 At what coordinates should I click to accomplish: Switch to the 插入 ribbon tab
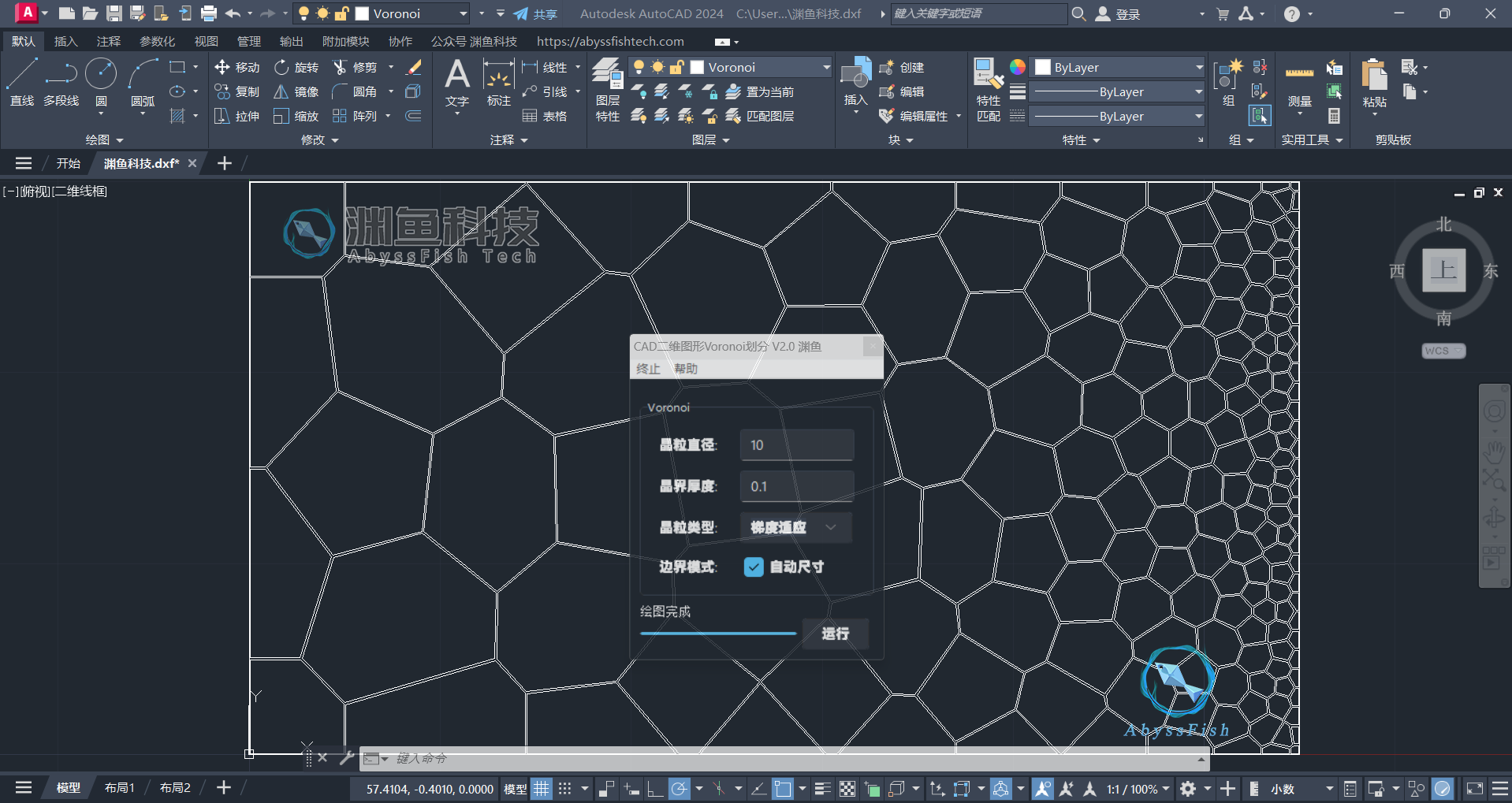click(x=65, y=42)
